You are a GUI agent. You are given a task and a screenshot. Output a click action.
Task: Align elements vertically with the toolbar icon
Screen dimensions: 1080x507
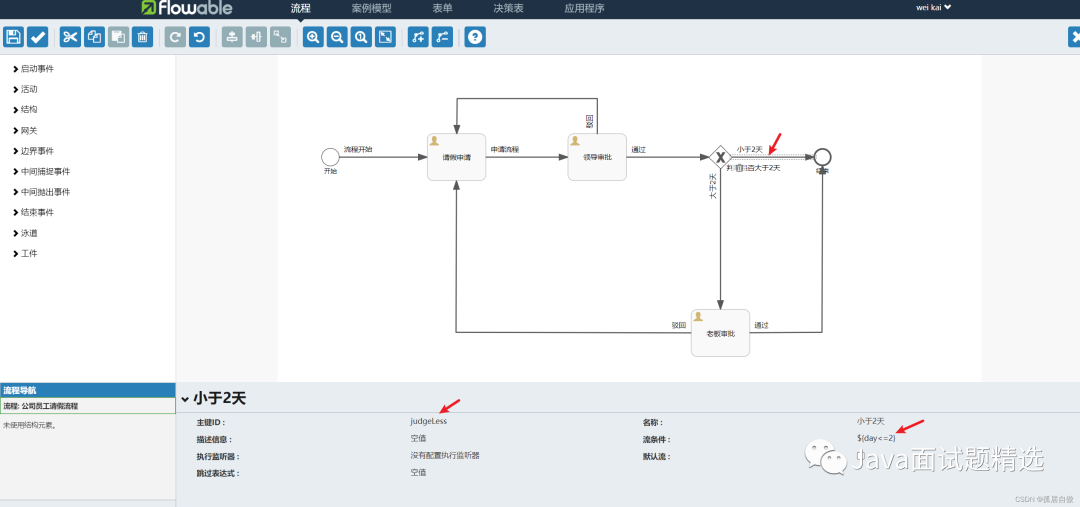click(231, 37)
